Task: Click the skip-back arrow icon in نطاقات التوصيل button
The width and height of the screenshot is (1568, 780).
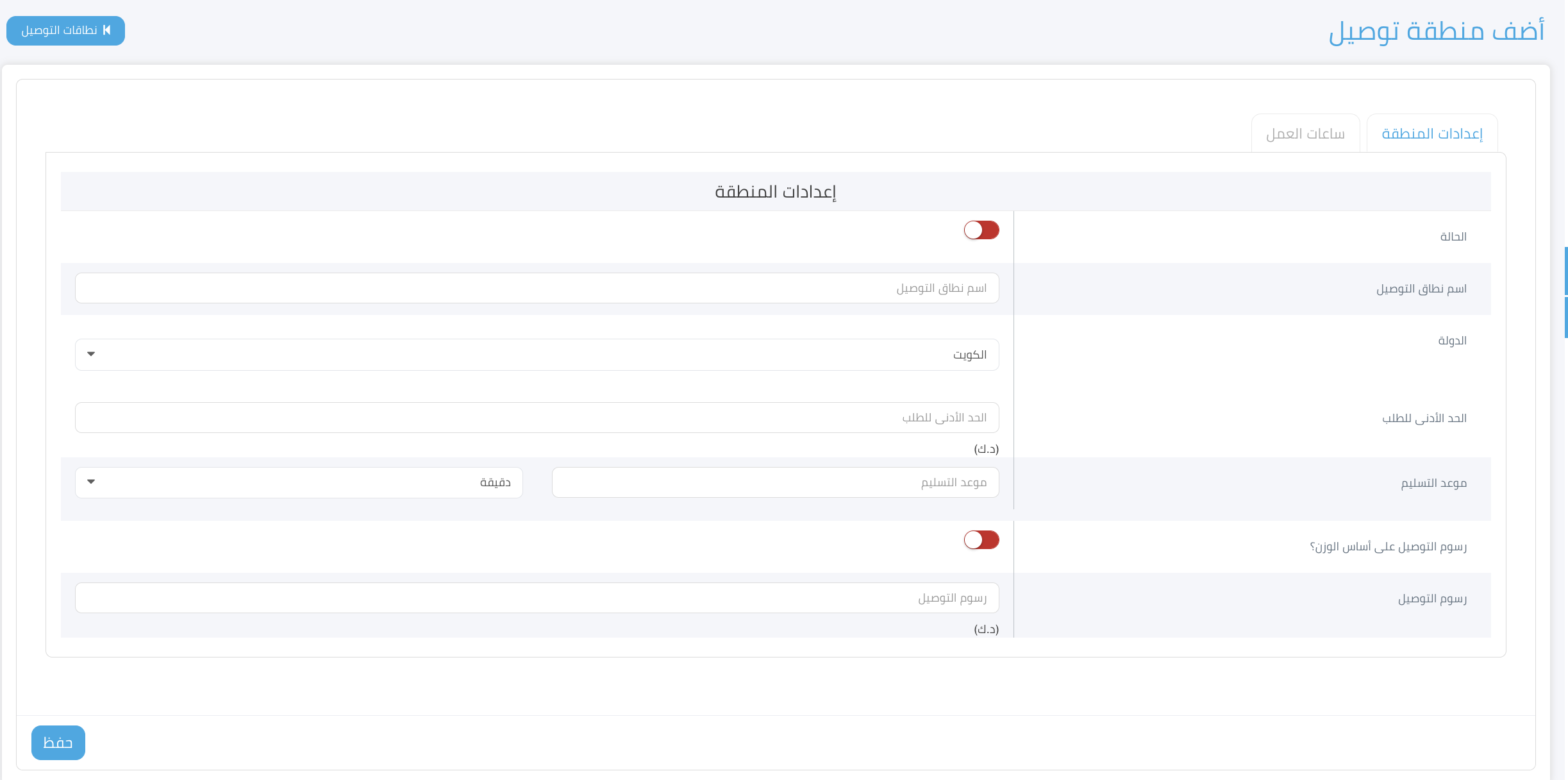Action: 108,30
